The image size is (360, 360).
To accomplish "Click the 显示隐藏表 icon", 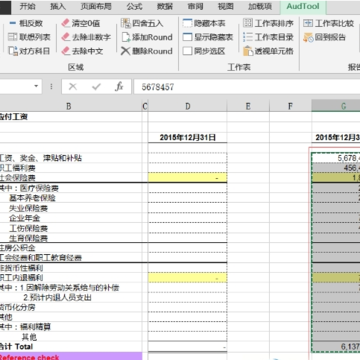I will (188, 37).
